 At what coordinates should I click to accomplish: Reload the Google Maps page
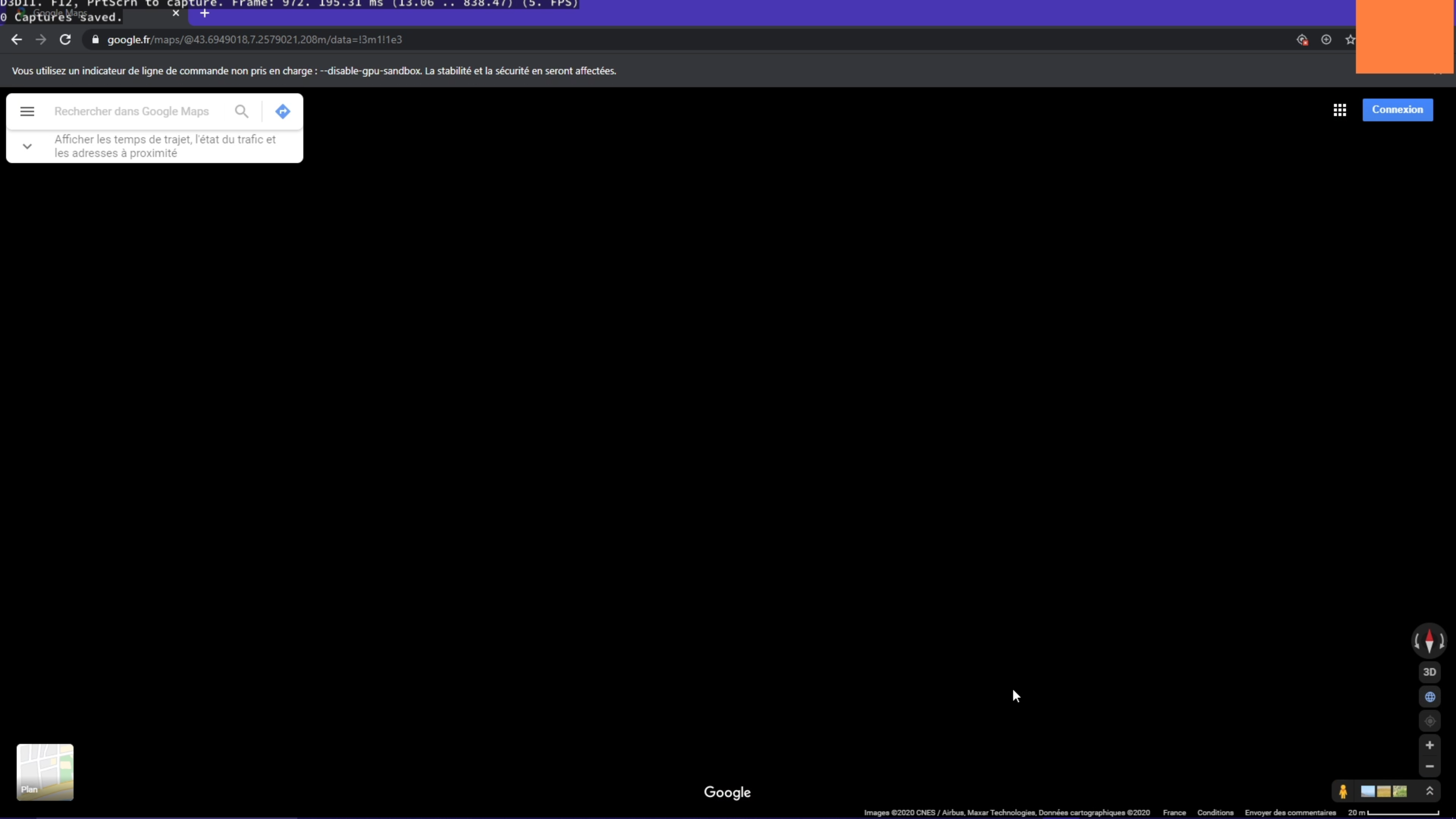coord(66,39)
